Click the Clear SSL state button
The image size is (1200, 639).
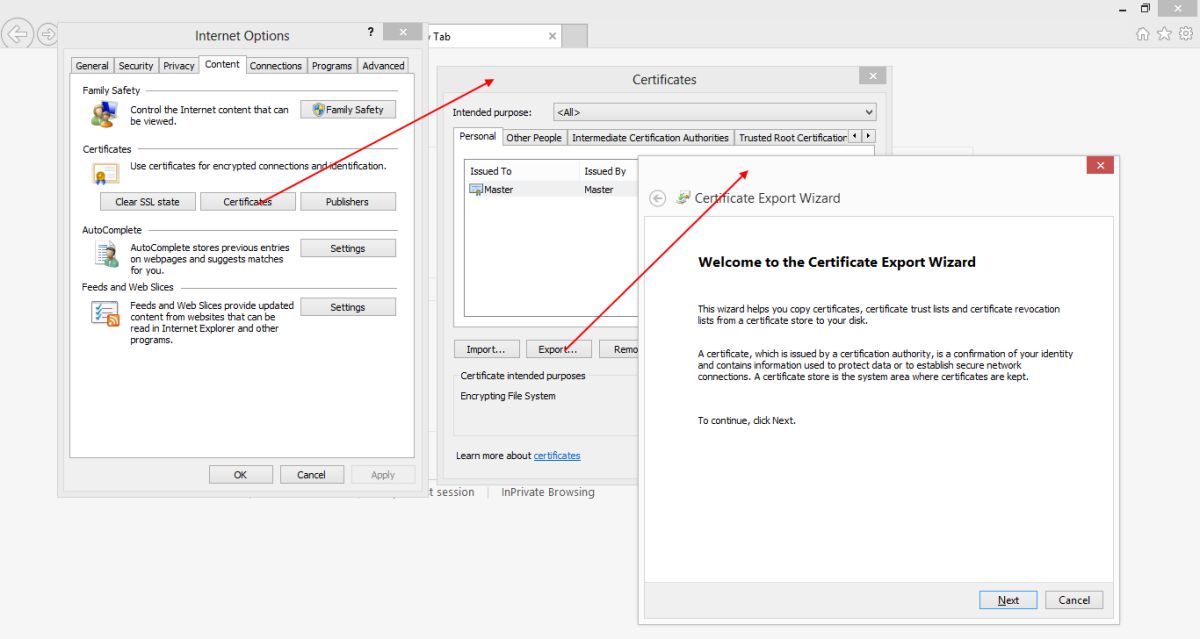point(147,201)
